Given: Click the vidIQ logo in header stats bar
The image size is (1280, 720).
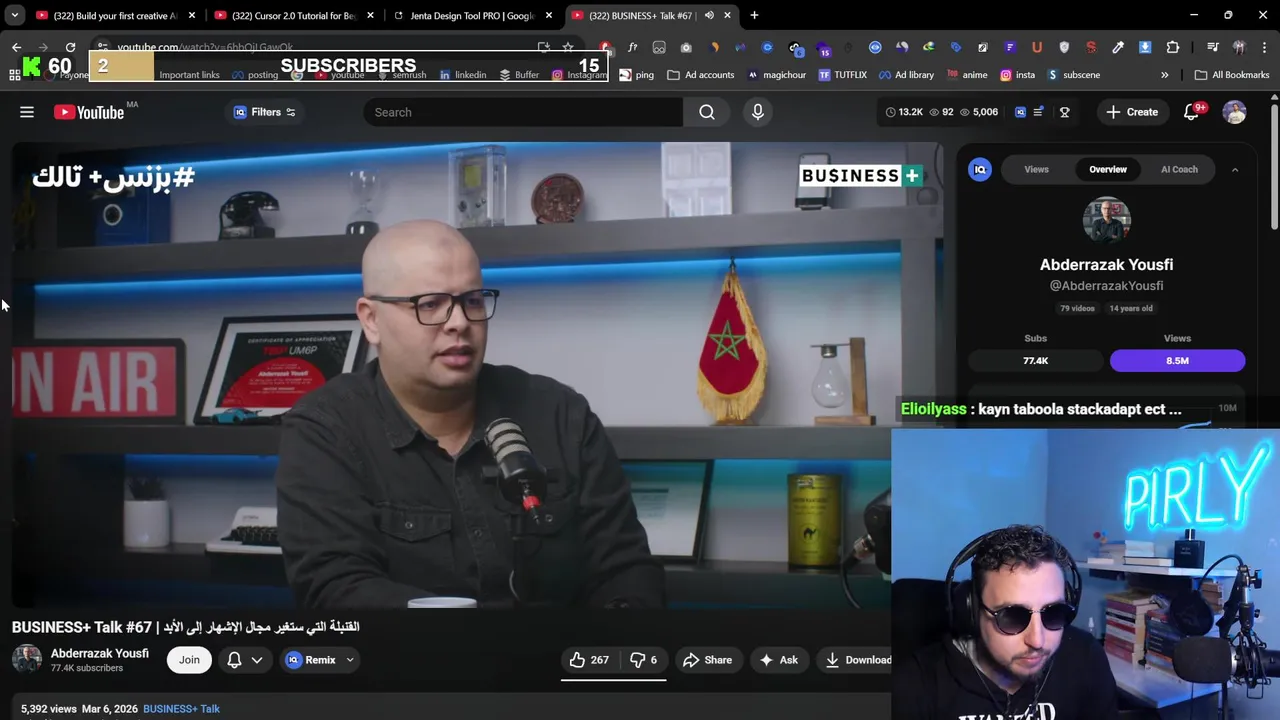Looking at the screenshot, I should tap(1020, 112).
